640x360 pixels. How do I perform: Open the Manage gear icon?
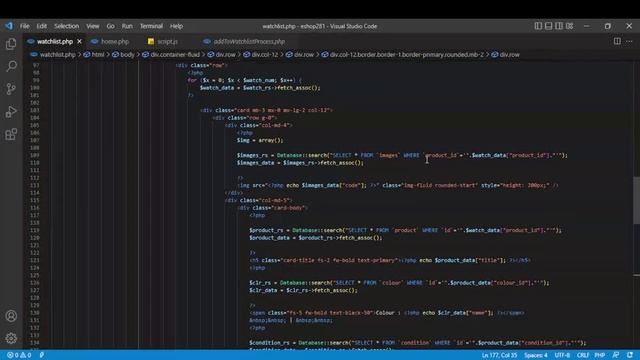pos(11,338)
